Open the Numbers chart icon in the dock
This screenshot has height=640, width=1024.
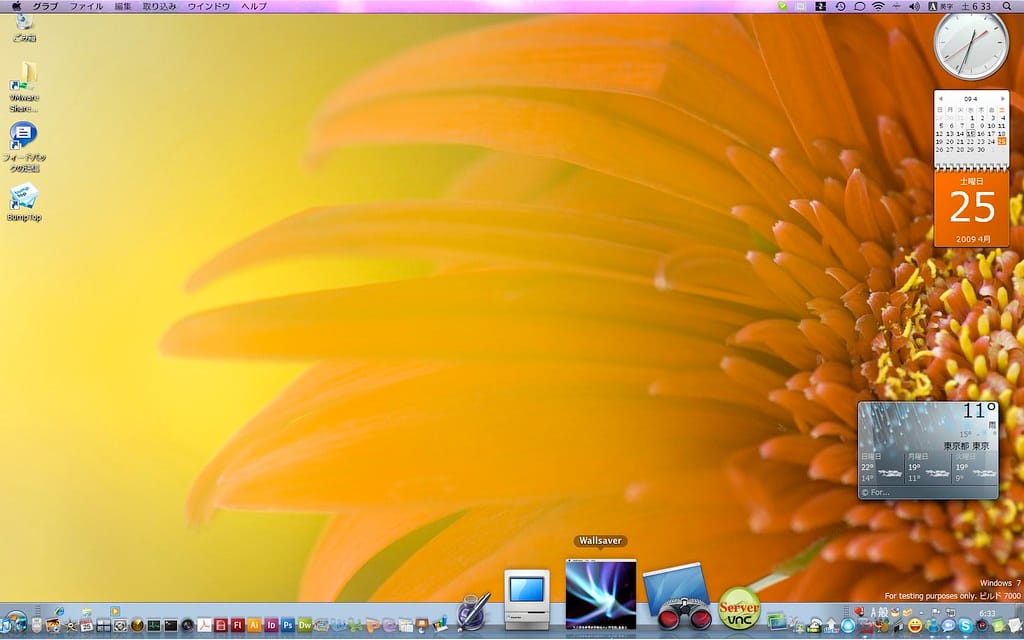click(440, 625)
